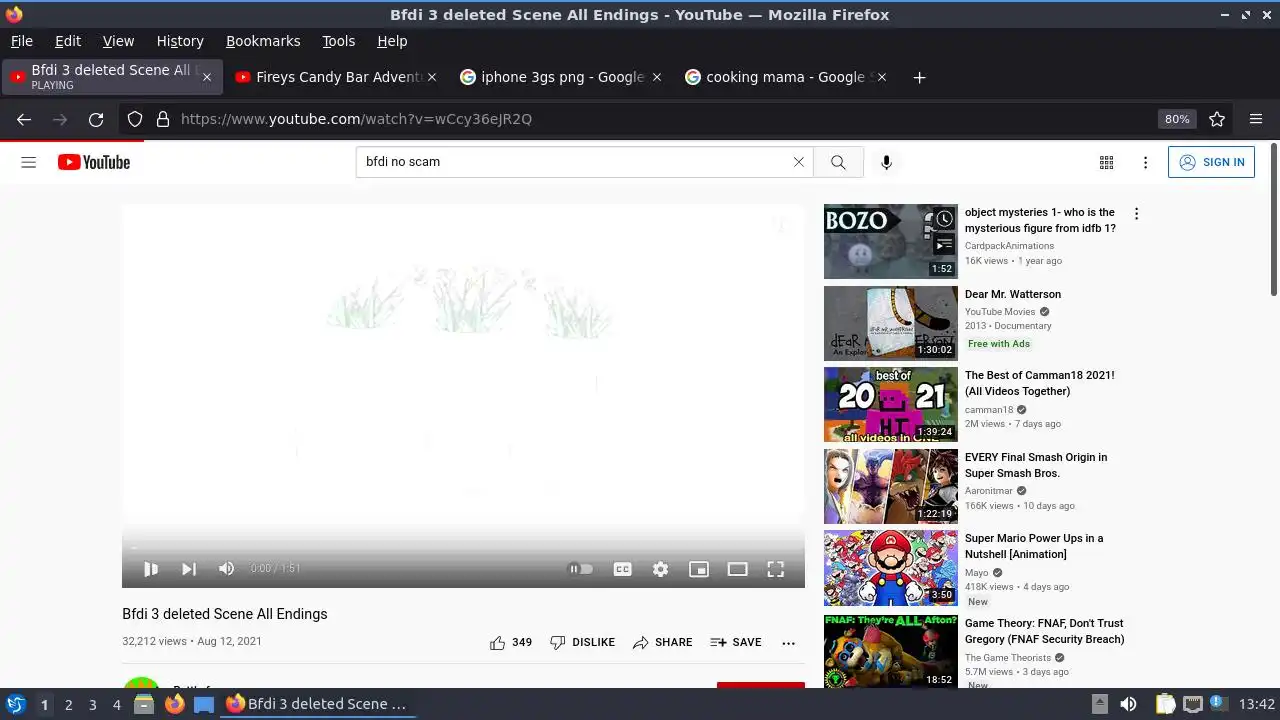This screenshot has width=1280, height=720.
Task: Switch to theater mode
Action: click(737, 569)
